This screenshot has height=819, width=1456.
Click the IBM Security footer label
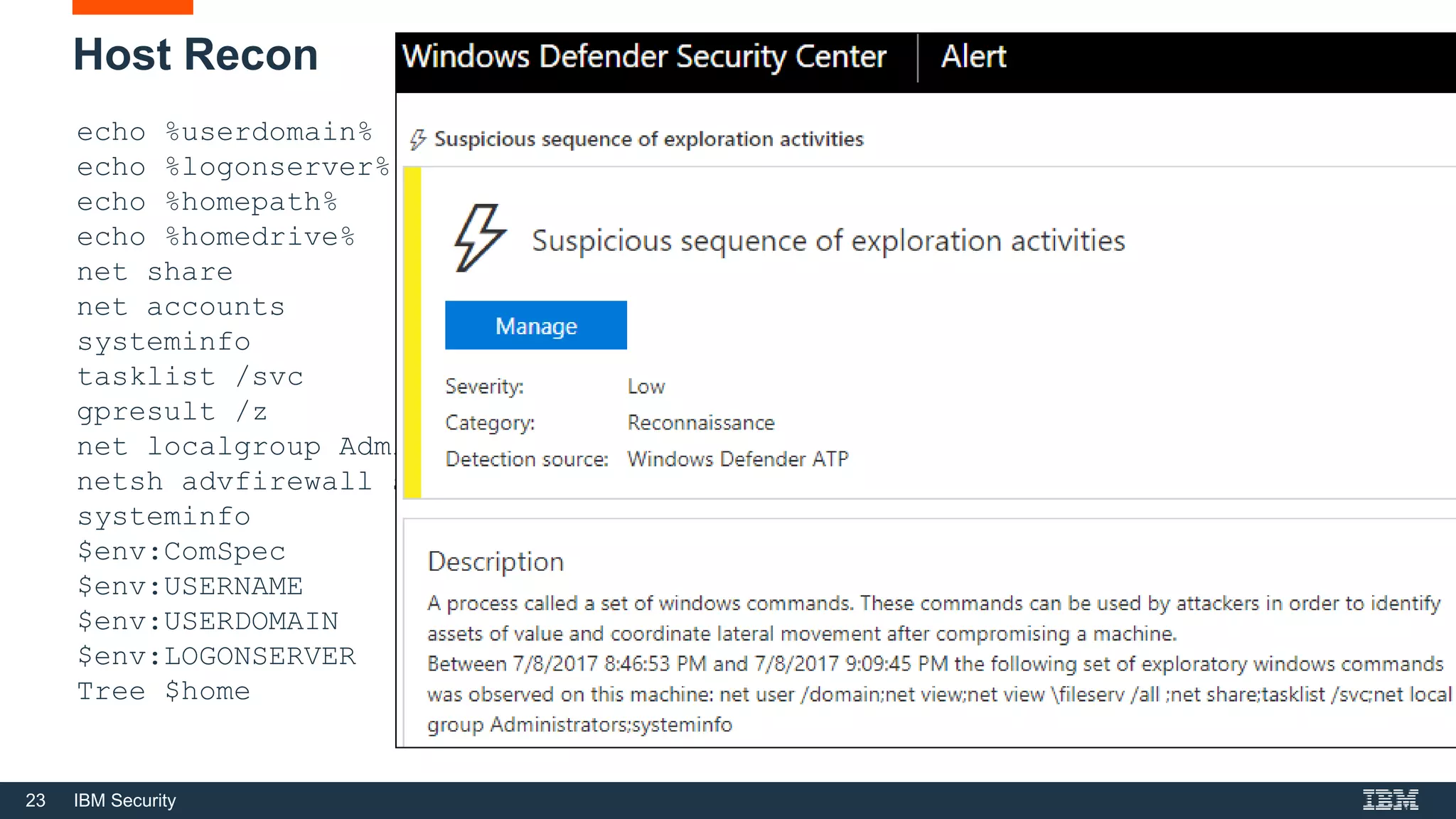[124, 801]
